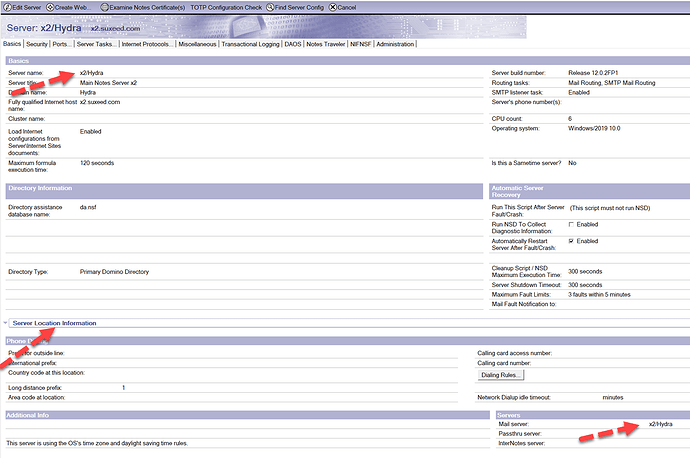Click the Create Web icon
The height and width of the screenshot is (458, 690).
[50, 7]
